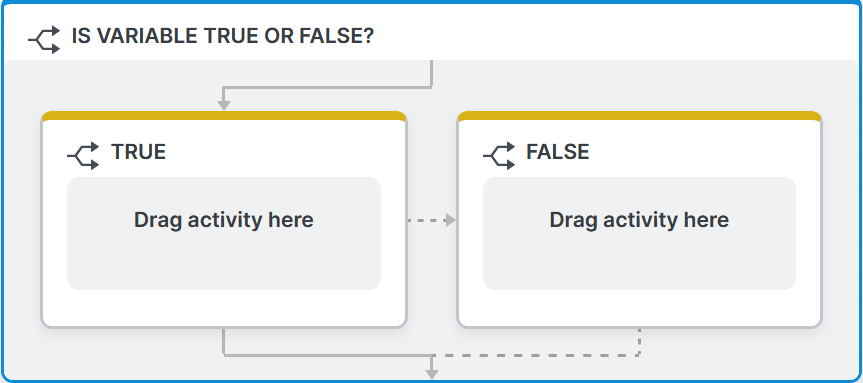Image resolution: width=863 pixels, height=383 pixels.
Task: Click "Drag activity here" zone in FALSE branch
Action: (x=640, y=233)
